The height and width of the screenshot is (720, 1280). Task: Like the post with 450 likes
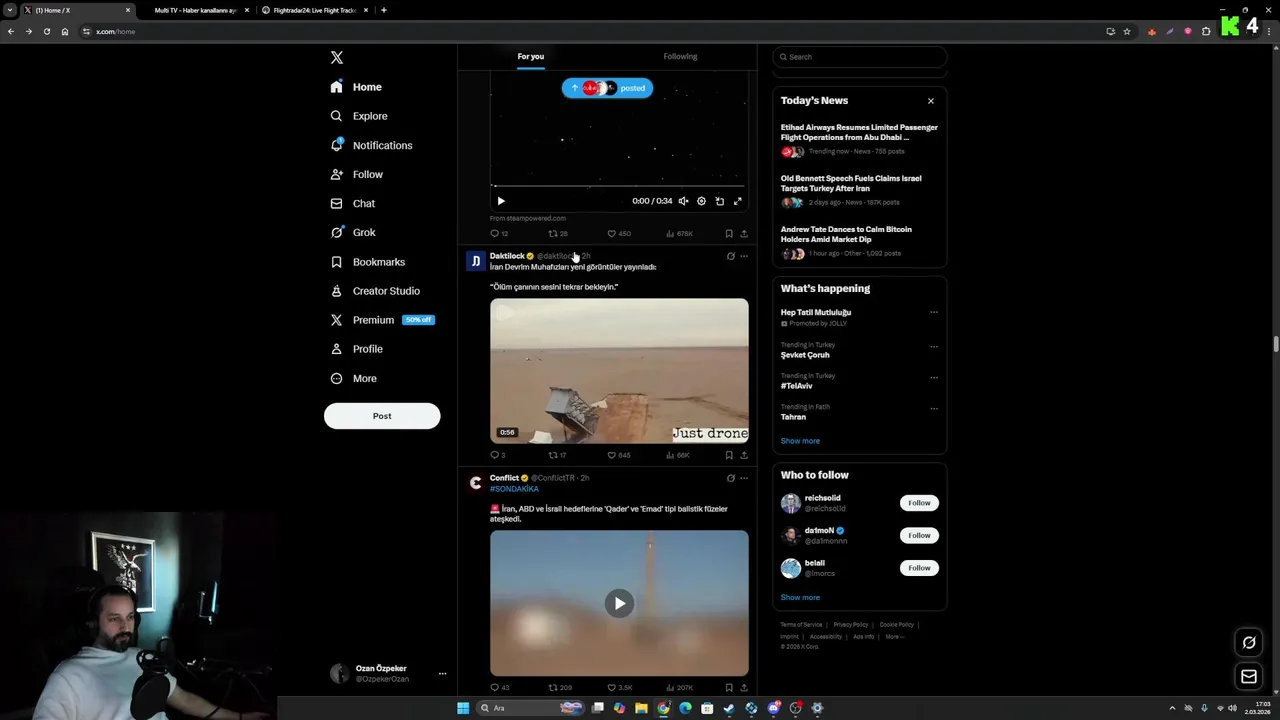[619, 234]
